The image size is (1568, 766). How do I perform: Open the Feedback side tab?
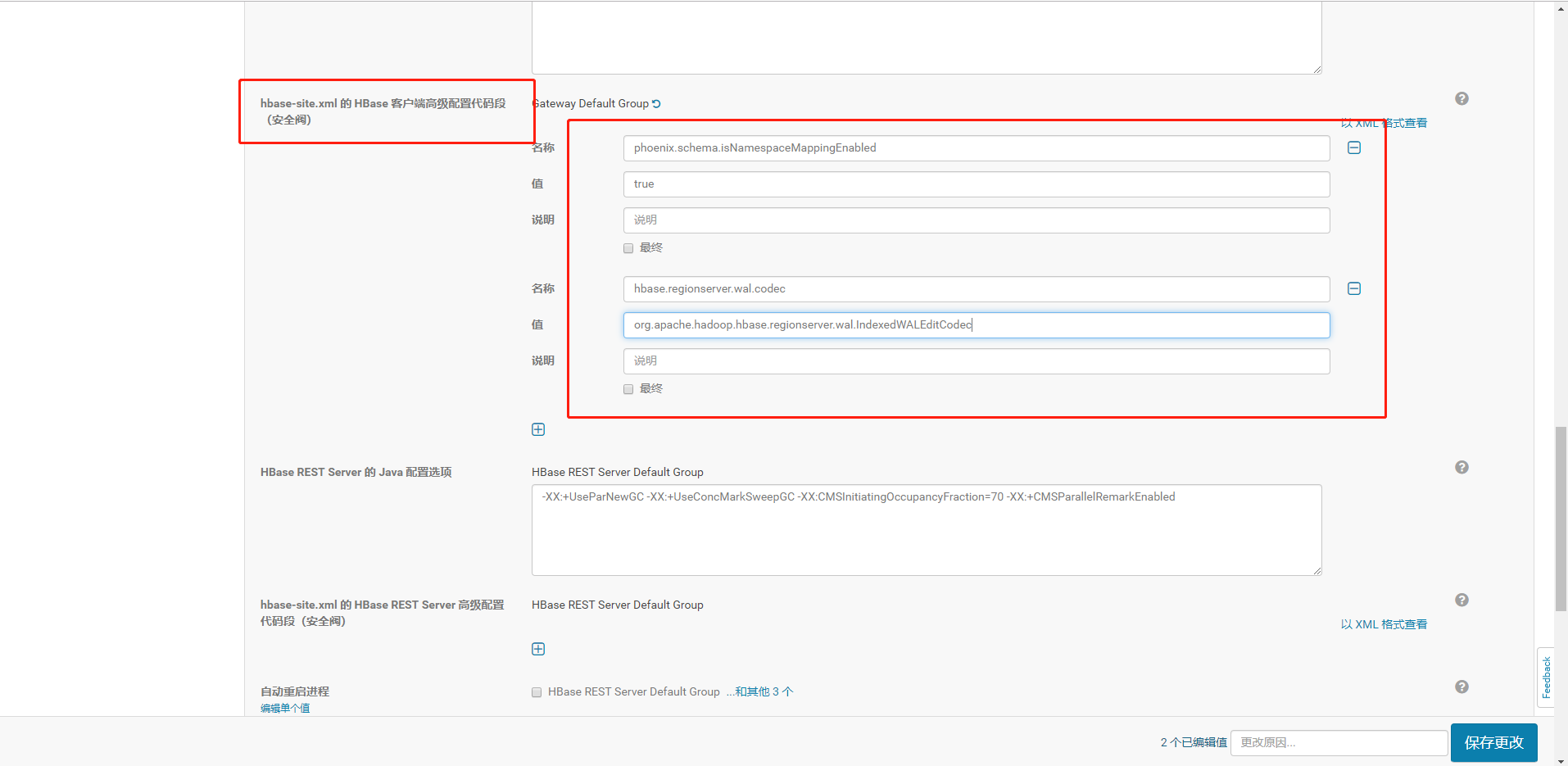pos(1546,678)
